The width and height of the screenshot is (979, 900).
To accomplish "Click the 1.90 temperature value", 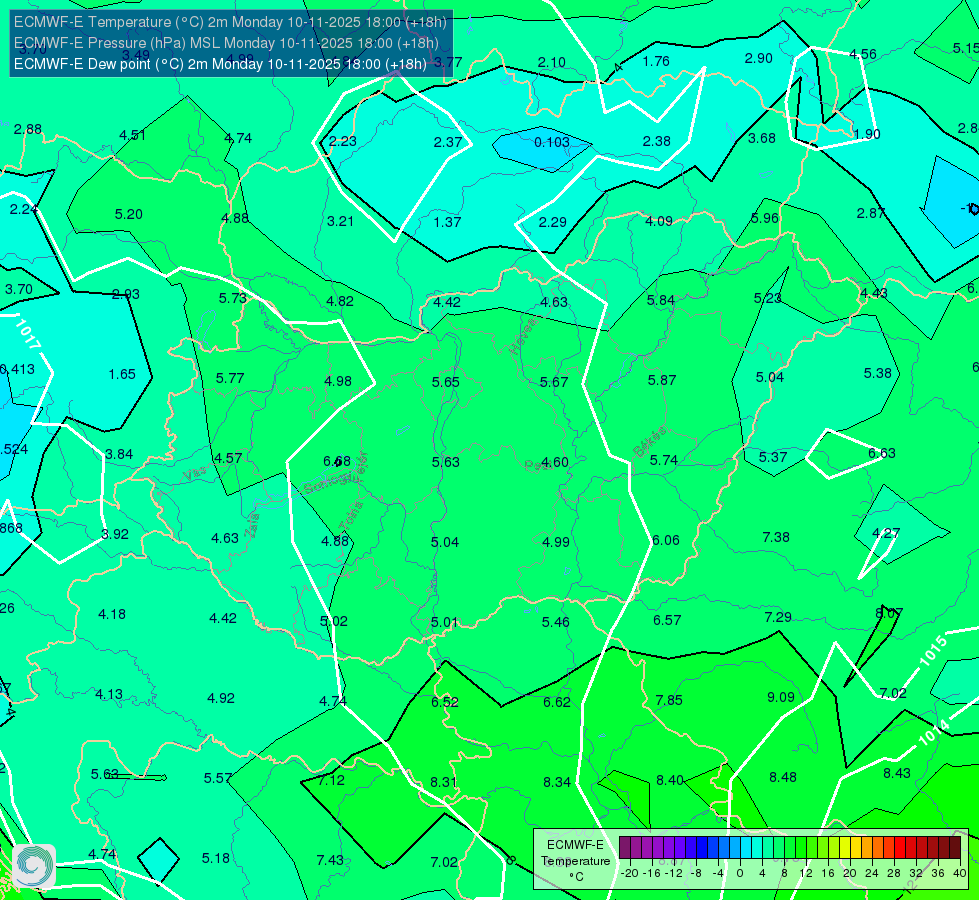I will coord(867,134).
